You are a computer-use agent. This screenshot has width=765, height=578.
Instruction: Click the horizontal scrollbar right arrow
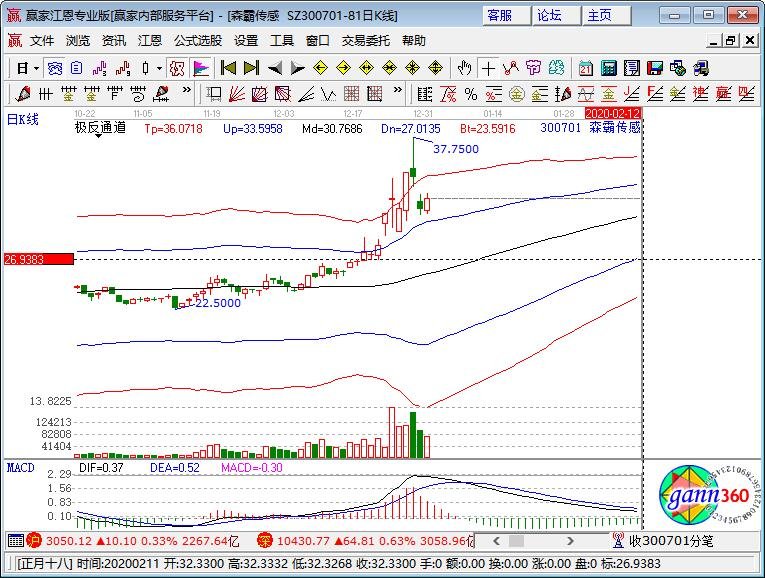click(x=570, y=541)
